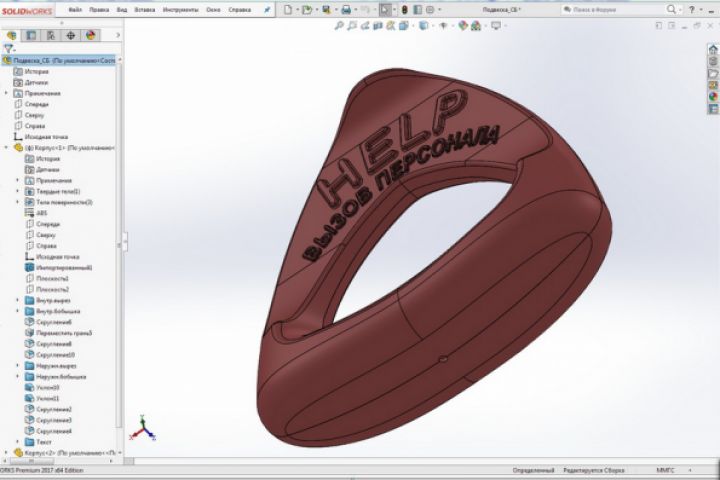Select the Подвеска_СБ root assembly node
720x480 pixels.
tap(59, 60)
